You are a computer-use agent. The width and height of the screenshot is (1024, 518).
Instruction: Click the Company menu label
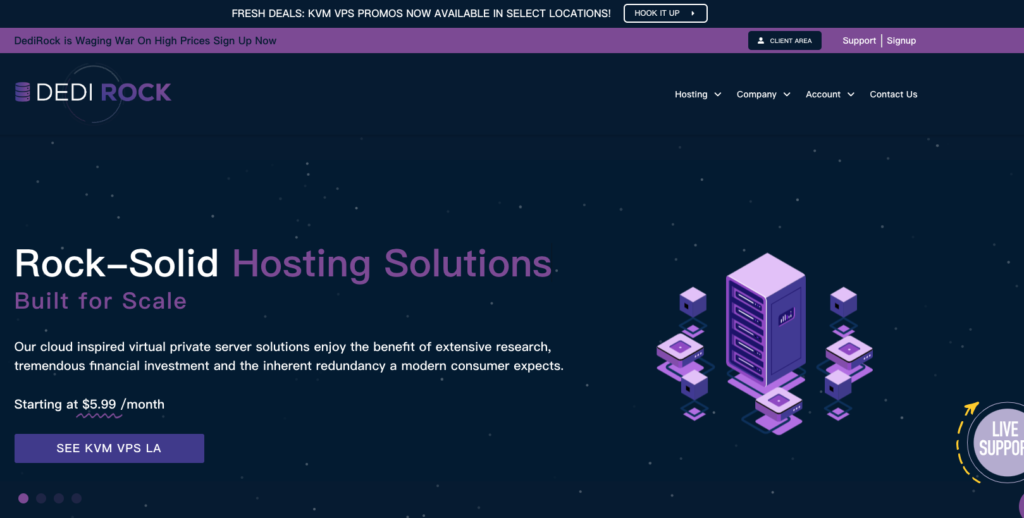[x=756, y=94]
